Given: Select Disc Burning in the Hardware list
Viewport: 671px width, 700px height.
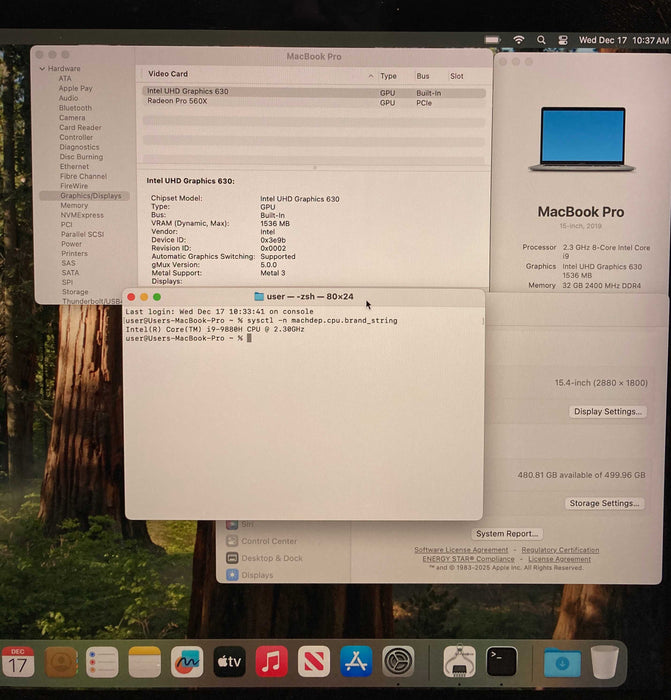Looking at the screenshot, I should 81,157.
